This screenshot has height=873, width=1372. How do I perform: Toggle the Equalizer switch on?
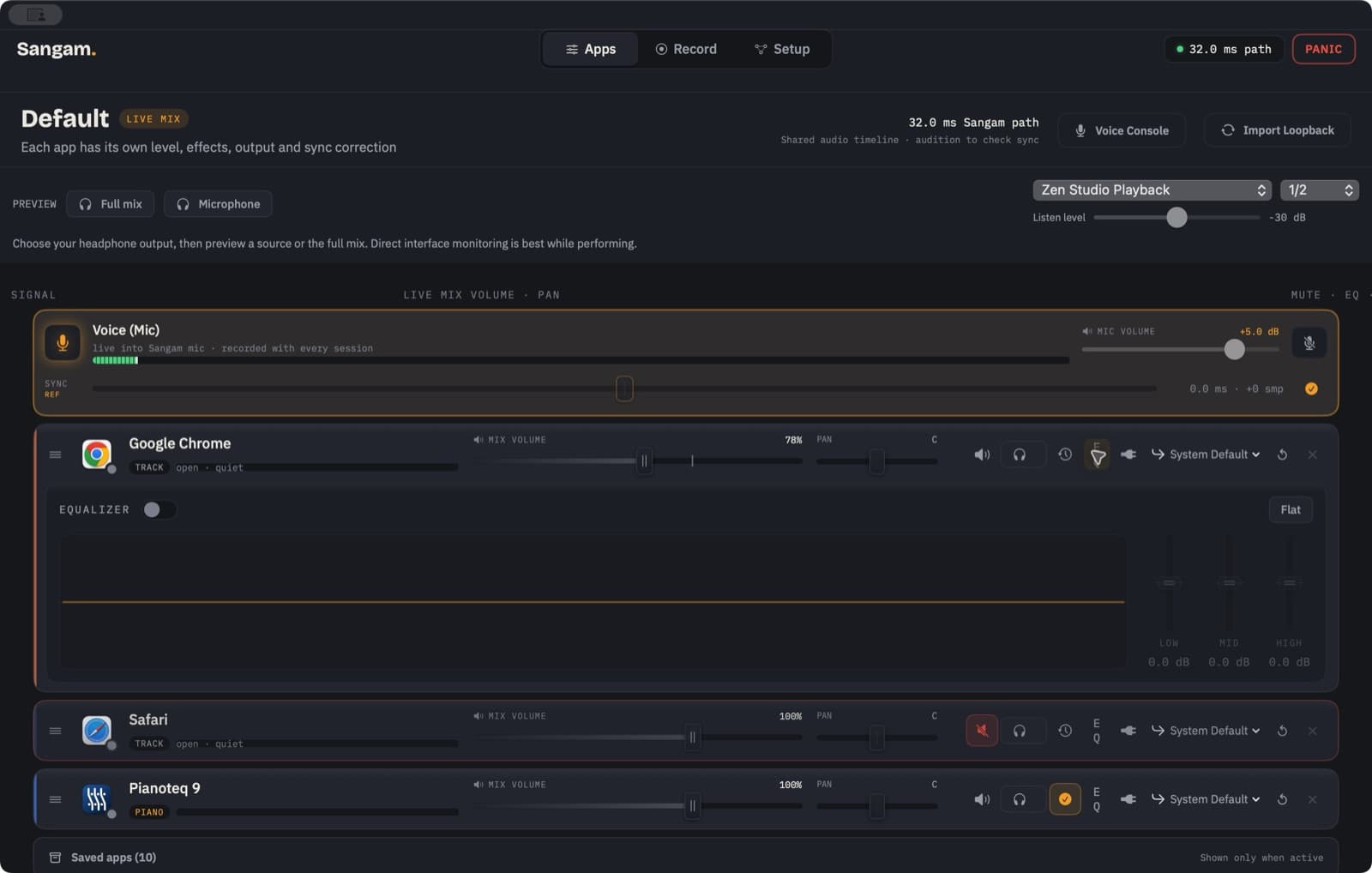click(159, 509)
